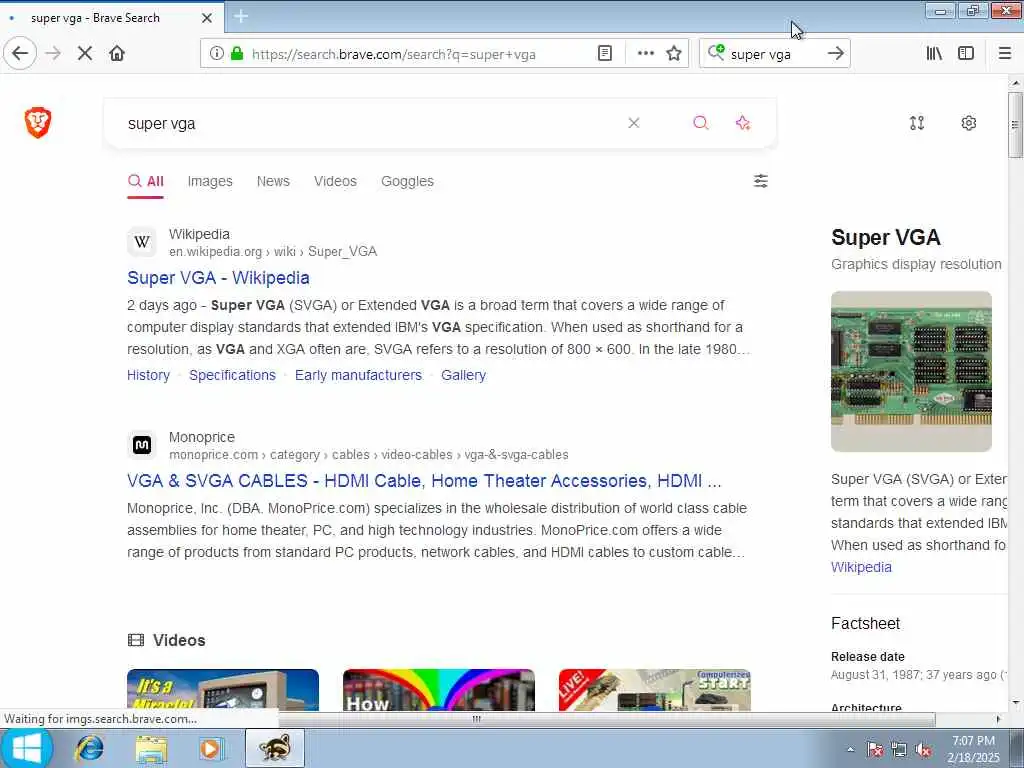Screen dimensions: 1024x768
Task: Open the Goggles tab
Action: (x=407, y=181)
